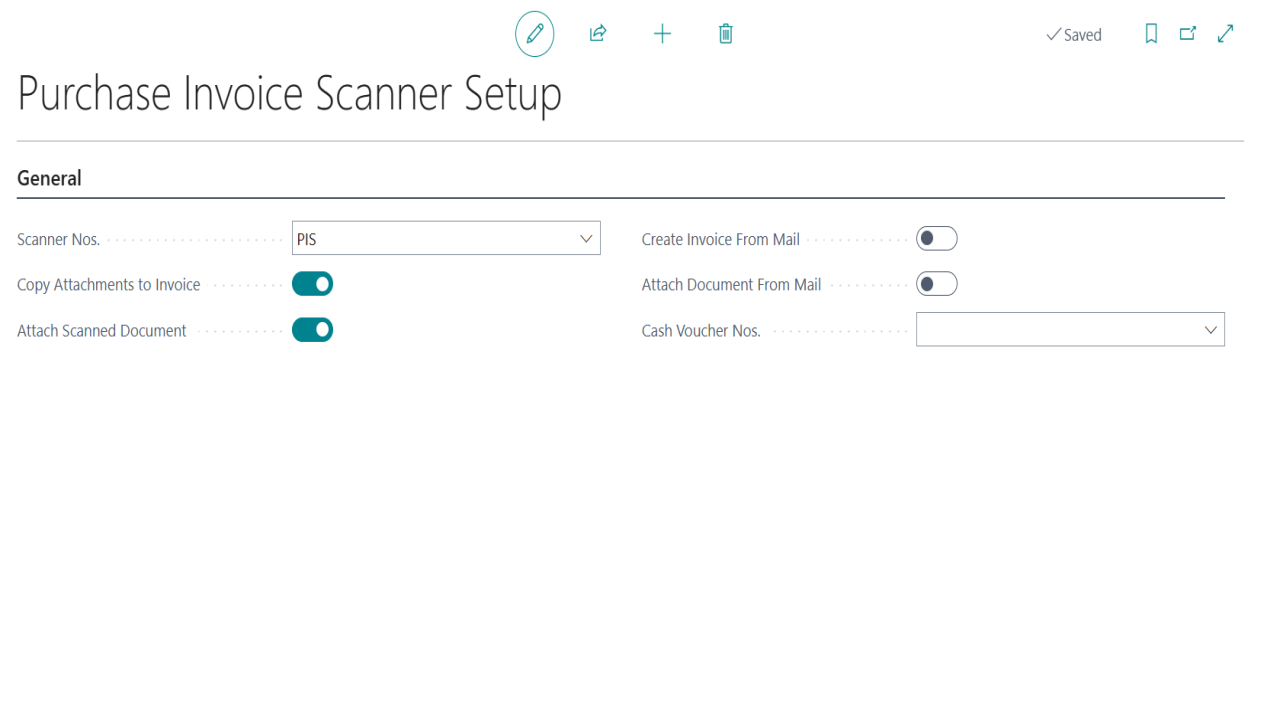This screenshot has width=1280, height=720.
Task: Enable Create Invoice From Mail toggle
Action: 937,238
